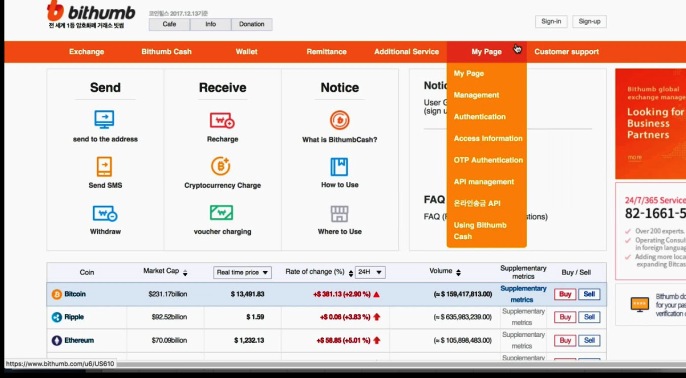This screenshot has width=686, height=378.
Task: Click the Bitcoin Buy button
Action: (565, 294)
